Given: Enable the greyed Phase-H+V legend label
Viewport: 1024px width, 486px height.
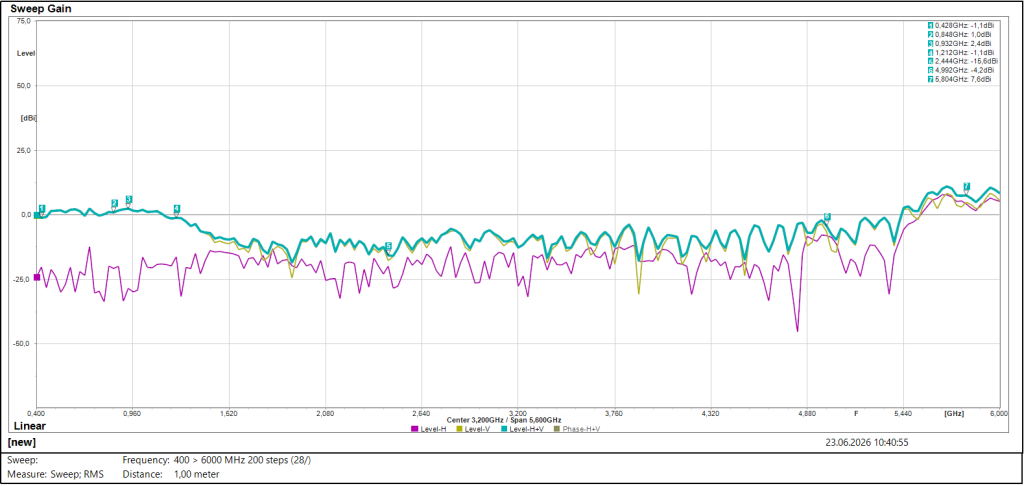Looking at the screenshot, I should 581,429.
